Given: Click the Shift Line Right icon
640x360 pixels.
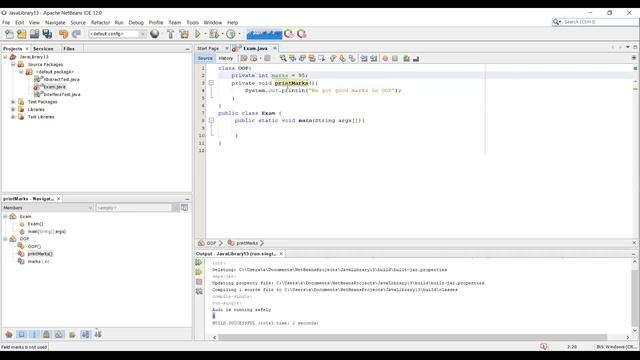Looking at the screenshot, I should (373, 58).
